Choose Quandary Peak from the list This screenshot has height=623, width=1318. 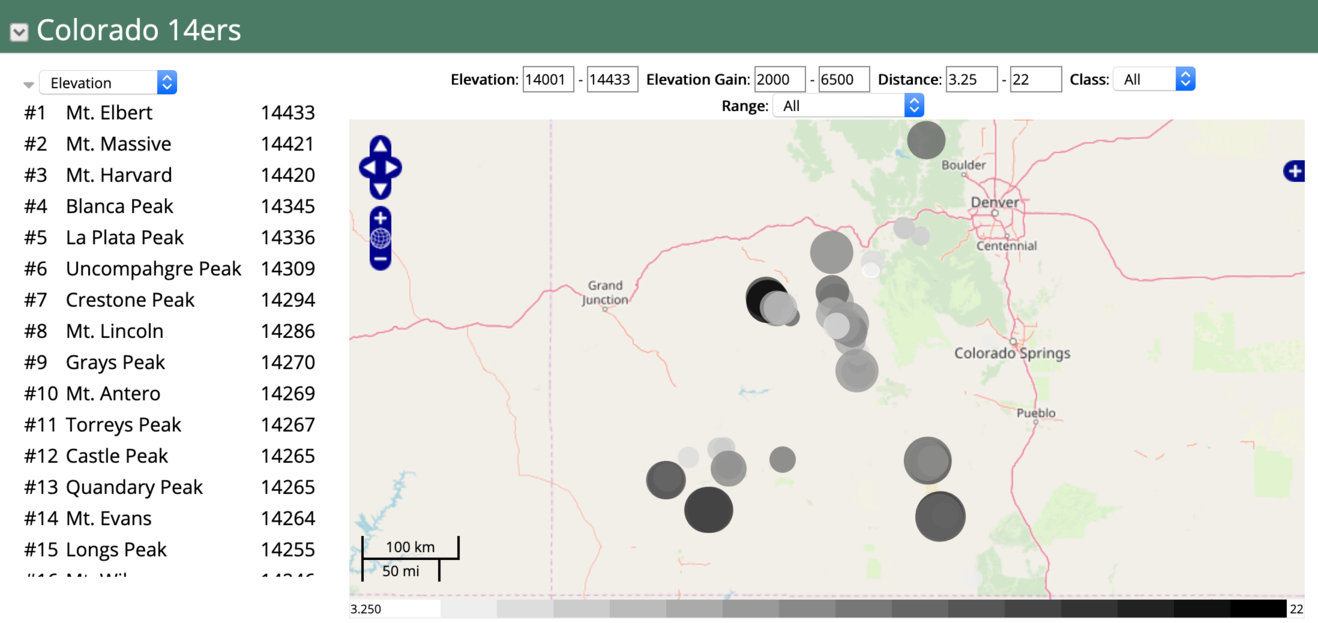tap(134, 487)
